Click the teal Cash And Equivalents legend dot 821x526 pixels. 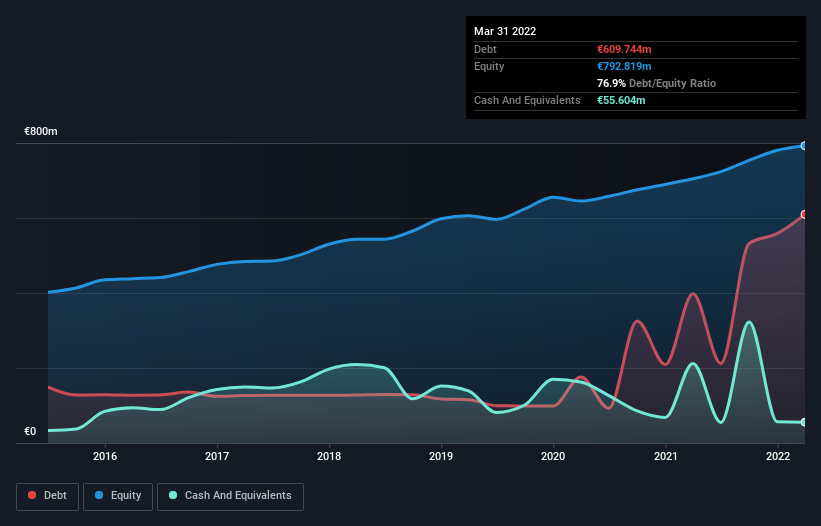point(173,495)
